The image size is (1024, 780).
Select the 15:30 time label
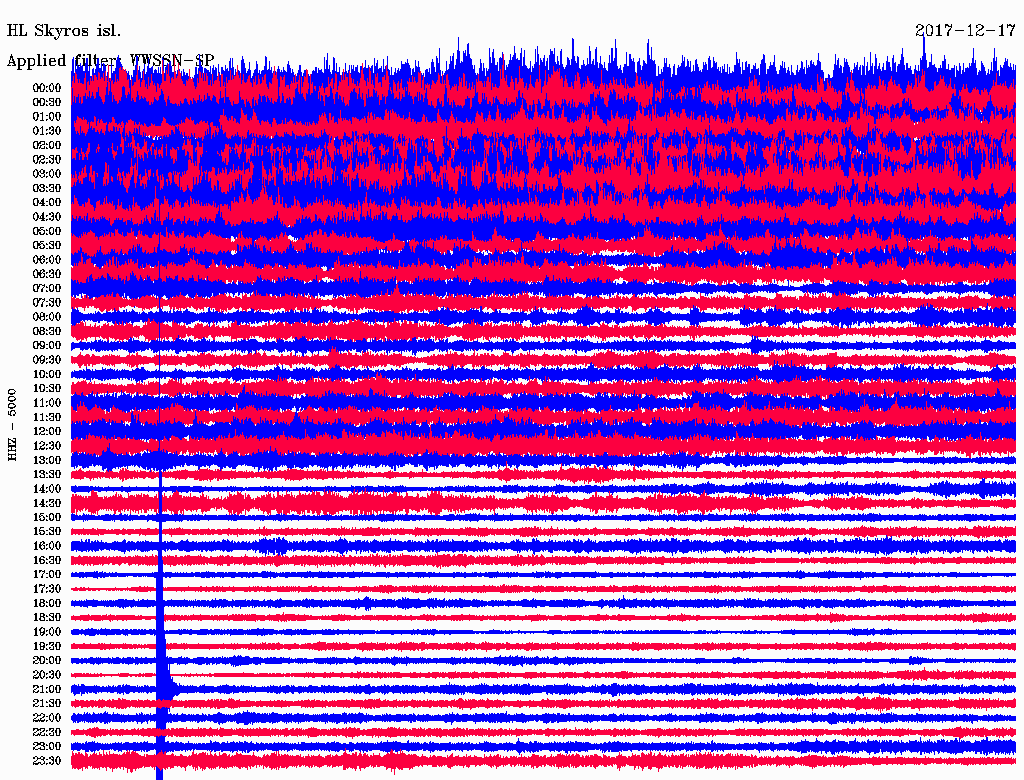coord(47,532)
